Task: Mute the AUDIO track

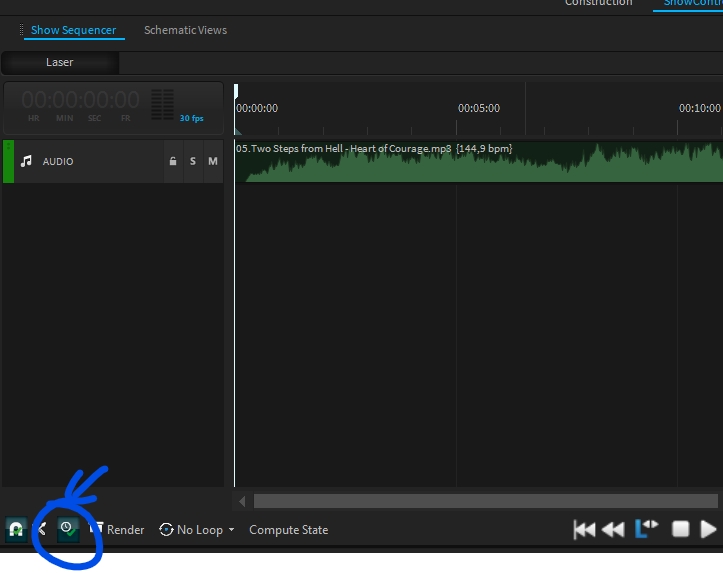Action: [x=213, y=161]
